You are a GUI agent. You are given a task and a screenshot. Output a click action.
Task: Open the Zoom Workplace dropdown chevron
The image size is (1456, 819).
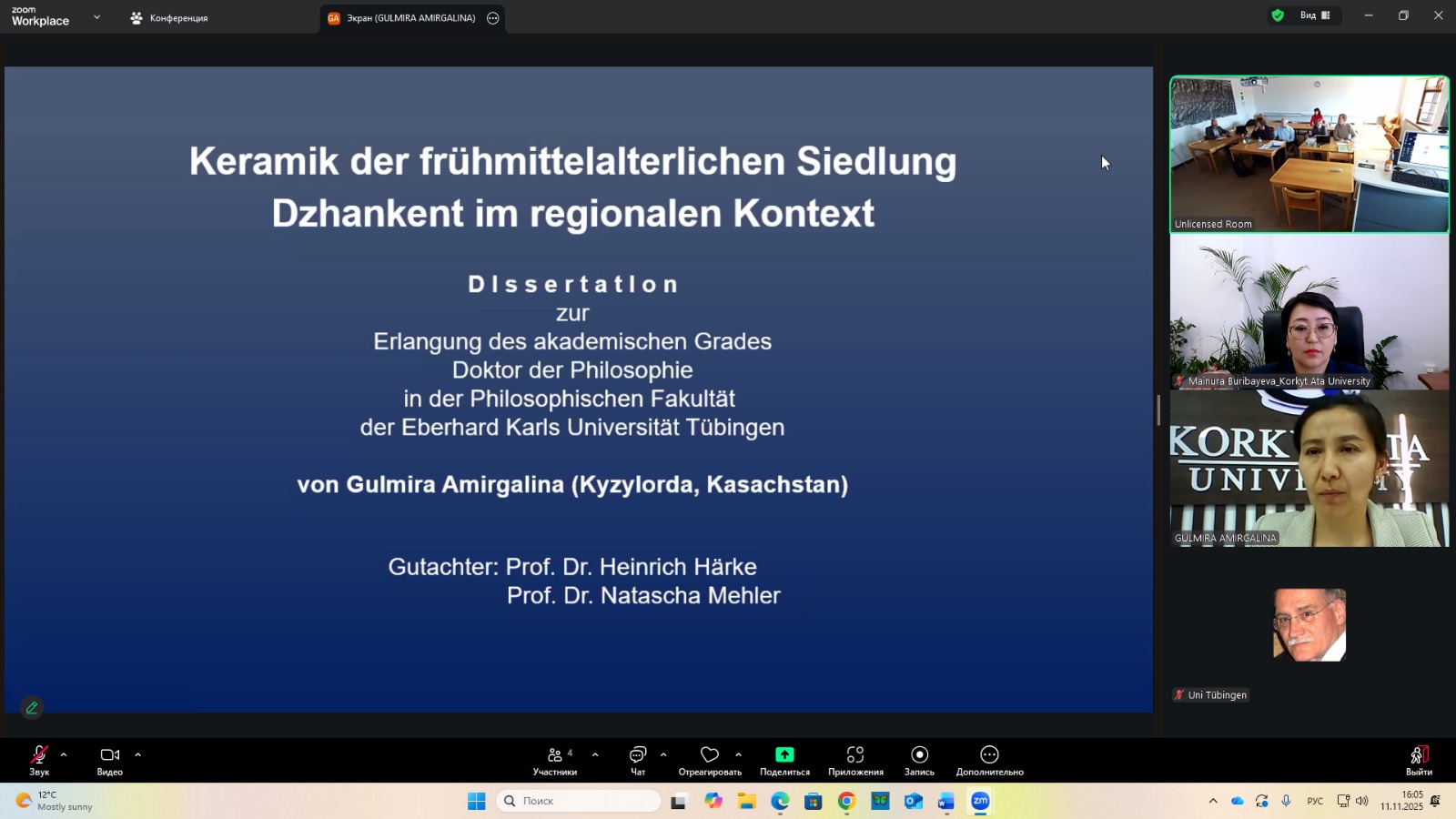click(96, 17)
